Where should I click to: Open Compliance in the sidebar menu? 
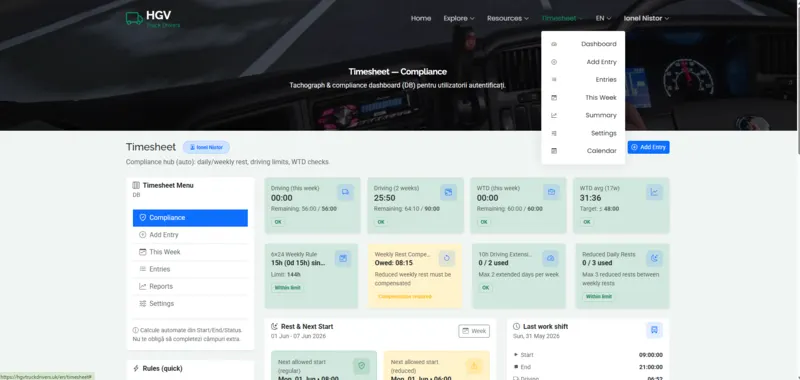[x=190, y=218]
